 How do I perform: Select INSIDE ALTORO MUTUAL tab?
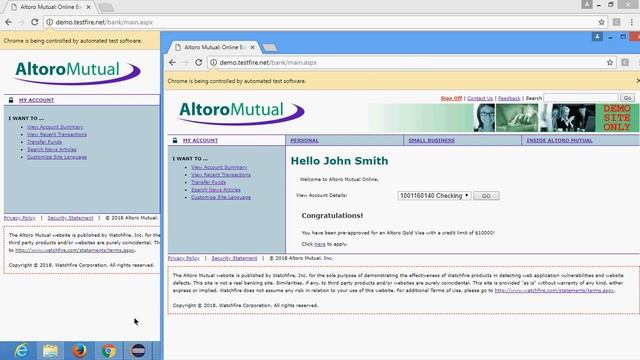pos(559,140)
